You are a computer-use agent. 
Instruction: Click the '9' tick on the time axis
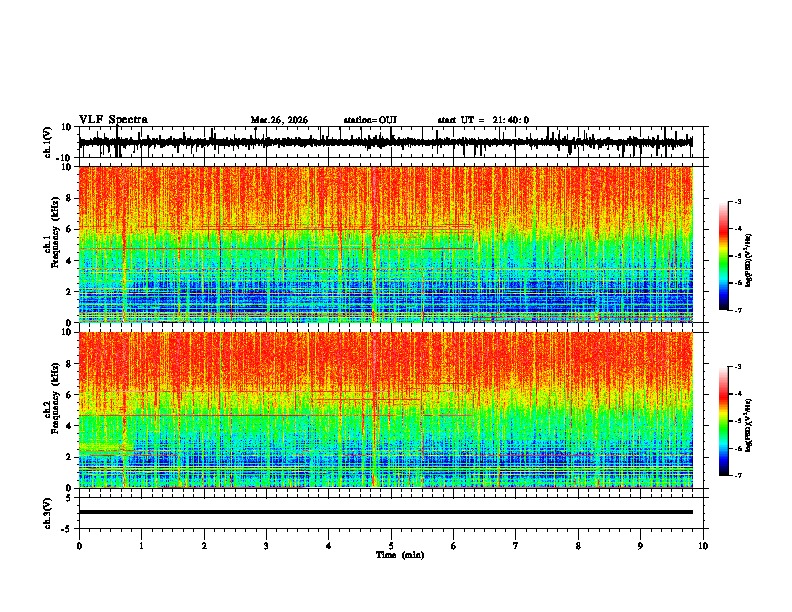(x=640, y=546)
